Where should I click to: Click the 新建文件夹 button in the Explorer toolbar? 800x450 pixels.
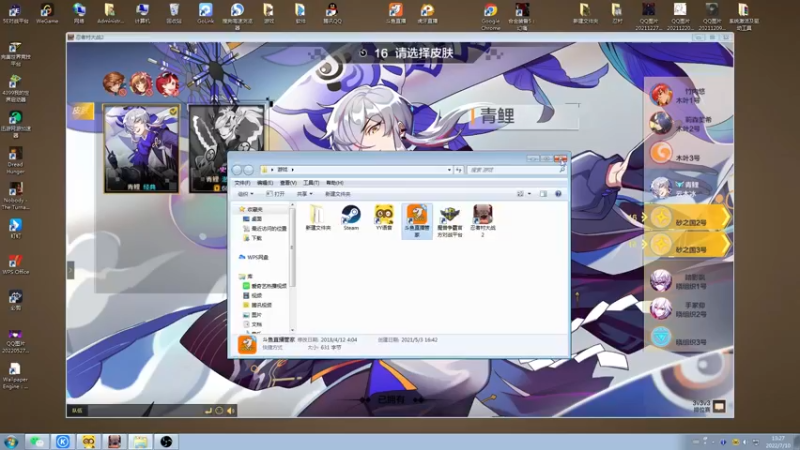click(x=338, y=194)
